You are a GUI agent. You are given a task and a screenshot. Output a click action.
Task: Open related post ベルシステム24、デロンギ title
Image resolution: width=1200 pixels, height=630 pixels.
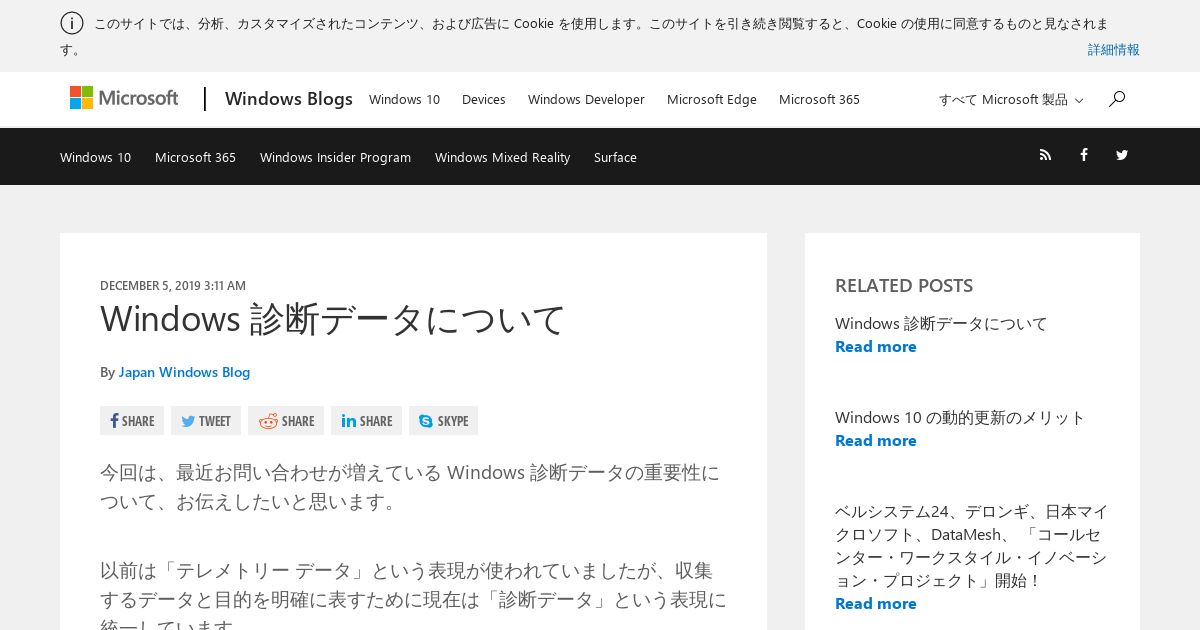[971, 546]
